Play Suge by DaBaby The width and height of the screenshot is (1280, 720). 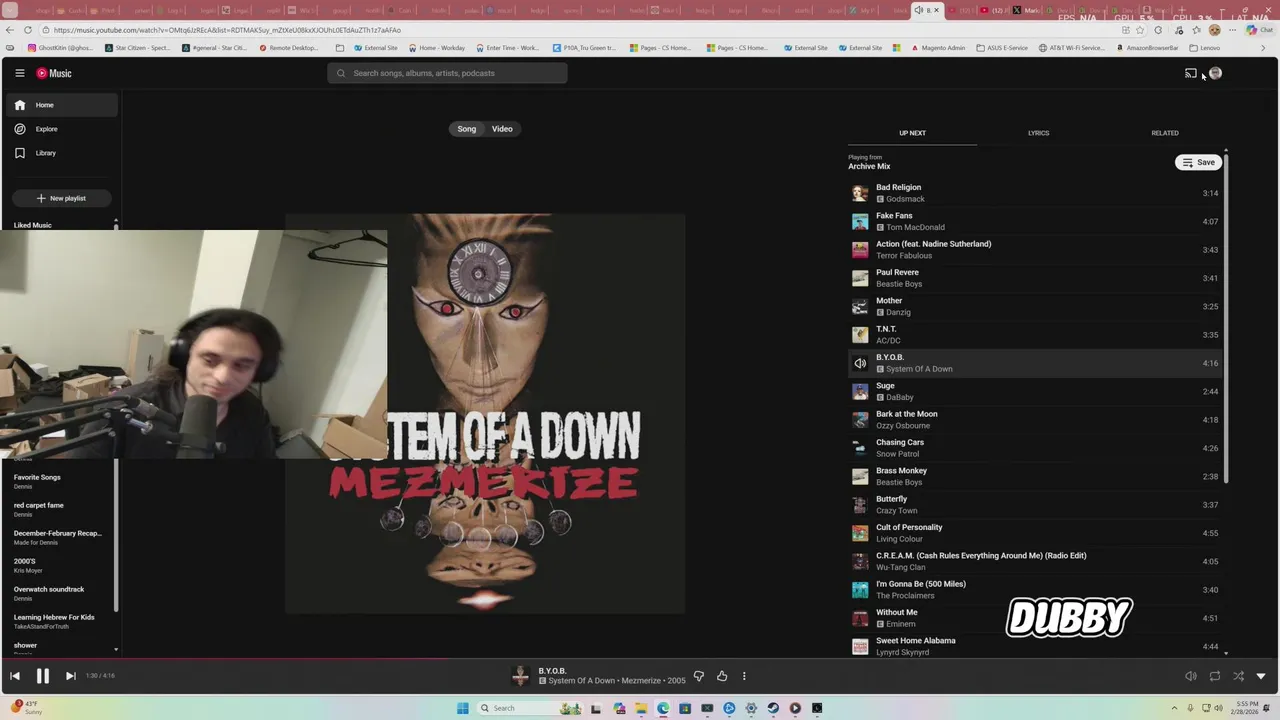1035,391
